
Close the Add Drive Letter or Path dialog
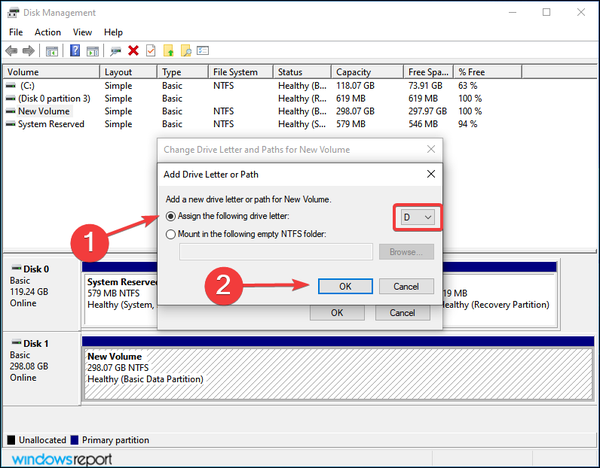tap(431, 174)
